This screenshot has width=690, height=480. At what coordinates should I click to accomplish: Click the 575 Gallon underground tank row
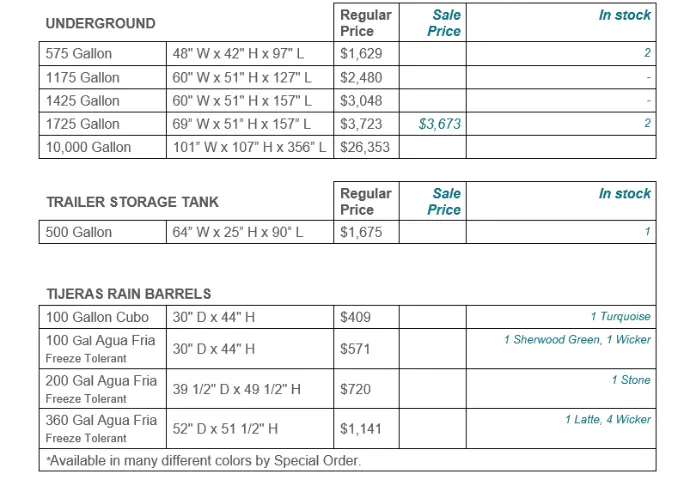click(348, 54)
